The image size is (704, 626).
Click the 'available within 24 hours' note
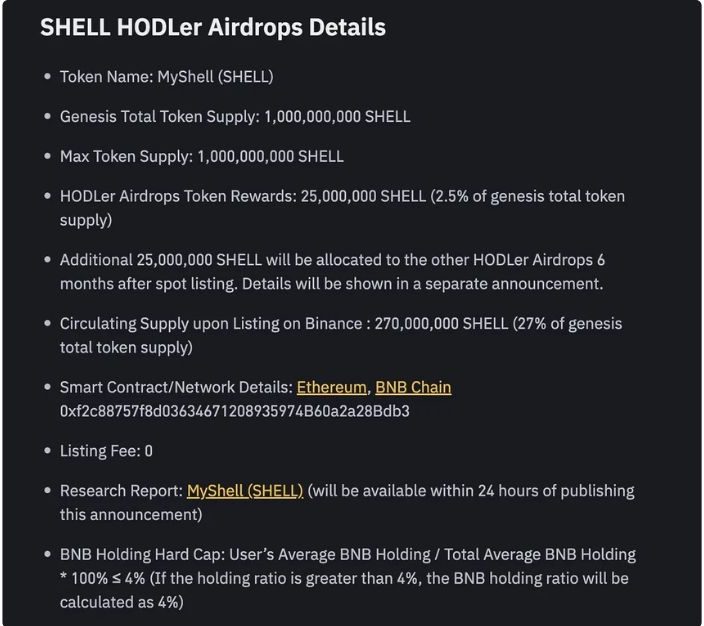click(470, 491)
